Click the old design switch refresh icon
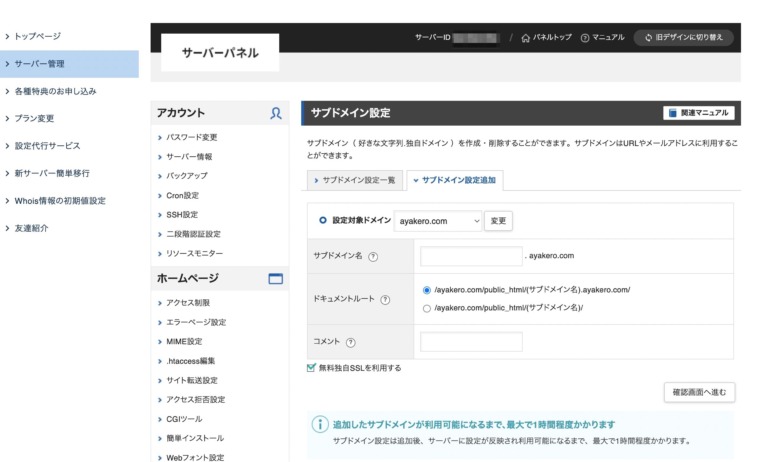The width and height of the screenshot is (780, 462). [648, 38]
